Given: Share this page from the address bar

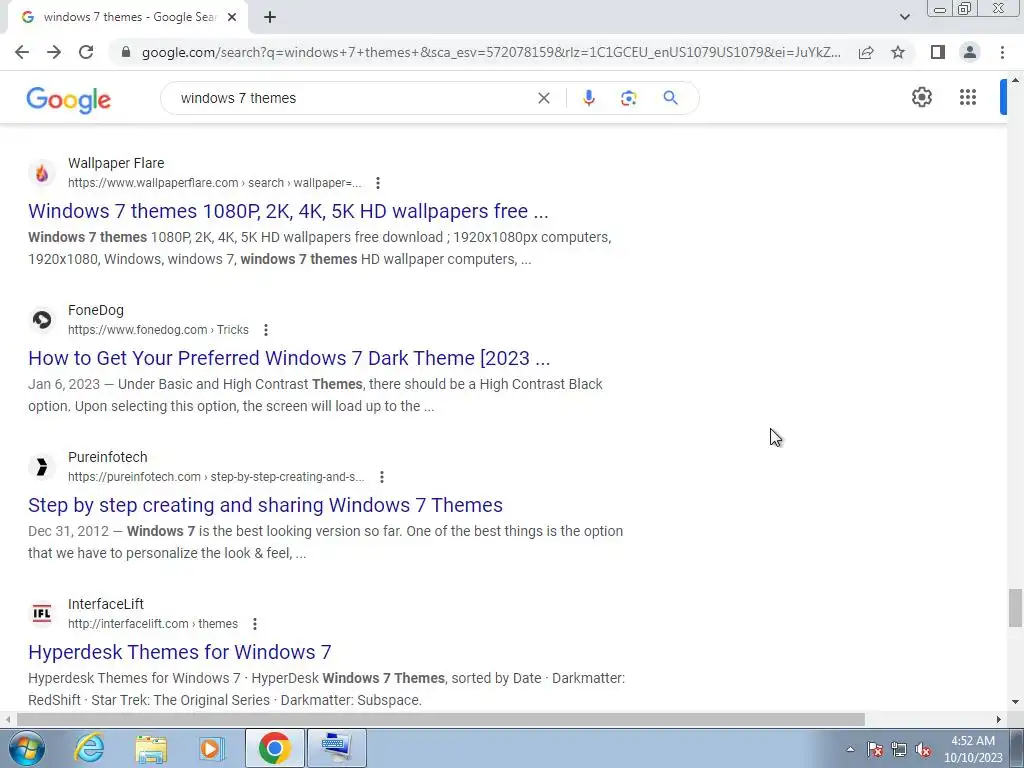Looking at the screenshot, I should (866, 52).
